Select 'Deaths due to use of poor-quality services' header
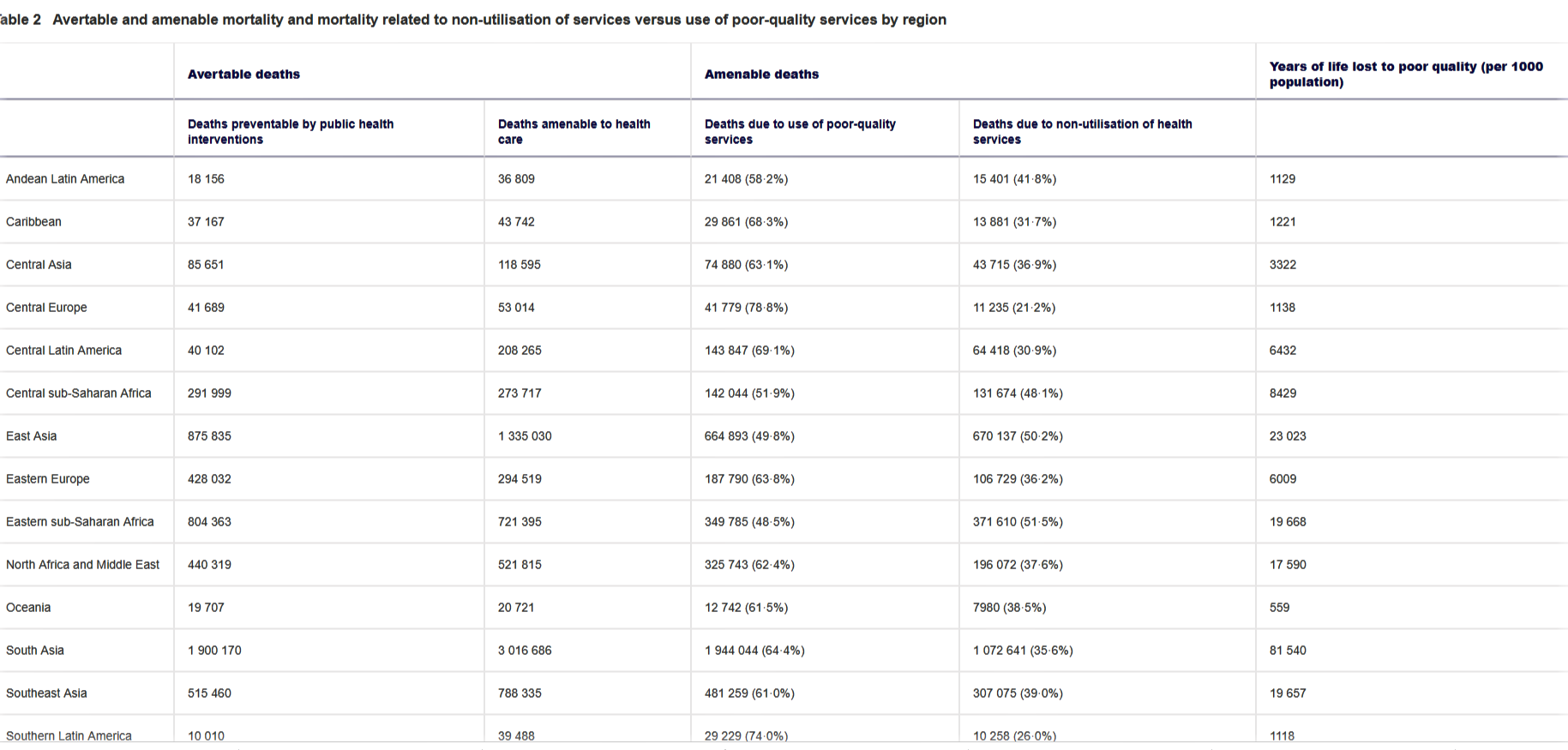 [x=800, y=132]
